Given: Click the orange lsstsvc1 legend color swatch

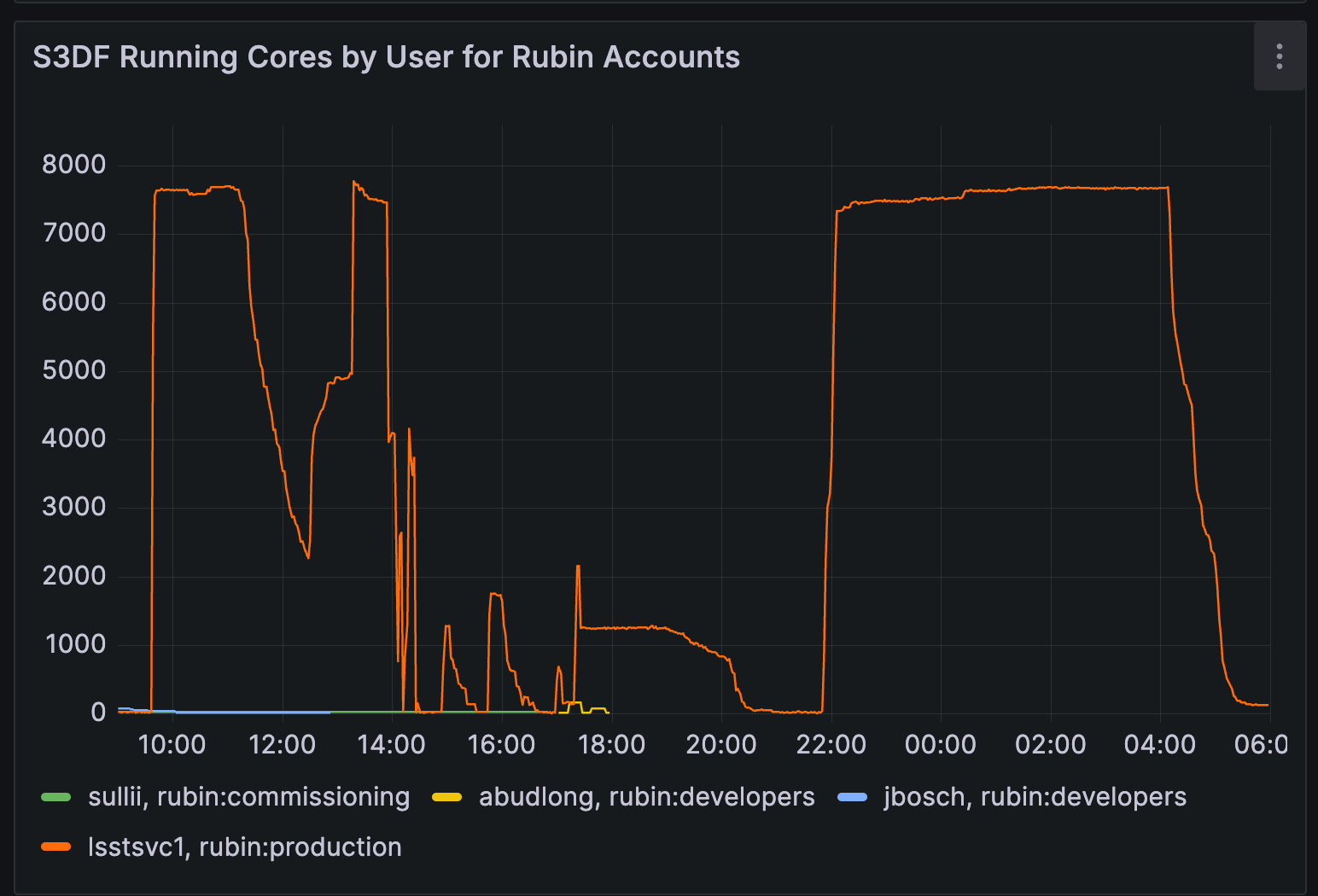Looking at the screenshot, I should point(56,847).
